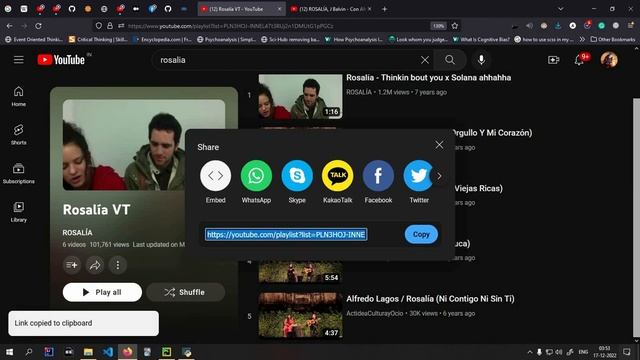Viewport: 640px width, 360px height.
Task: Open the YouTube hamburger guide menu
Action: pos(18,60)
